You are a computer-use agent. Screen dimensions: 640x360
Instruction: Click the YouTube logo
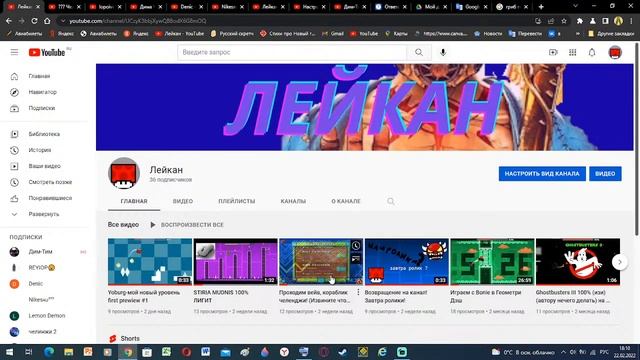47,52
